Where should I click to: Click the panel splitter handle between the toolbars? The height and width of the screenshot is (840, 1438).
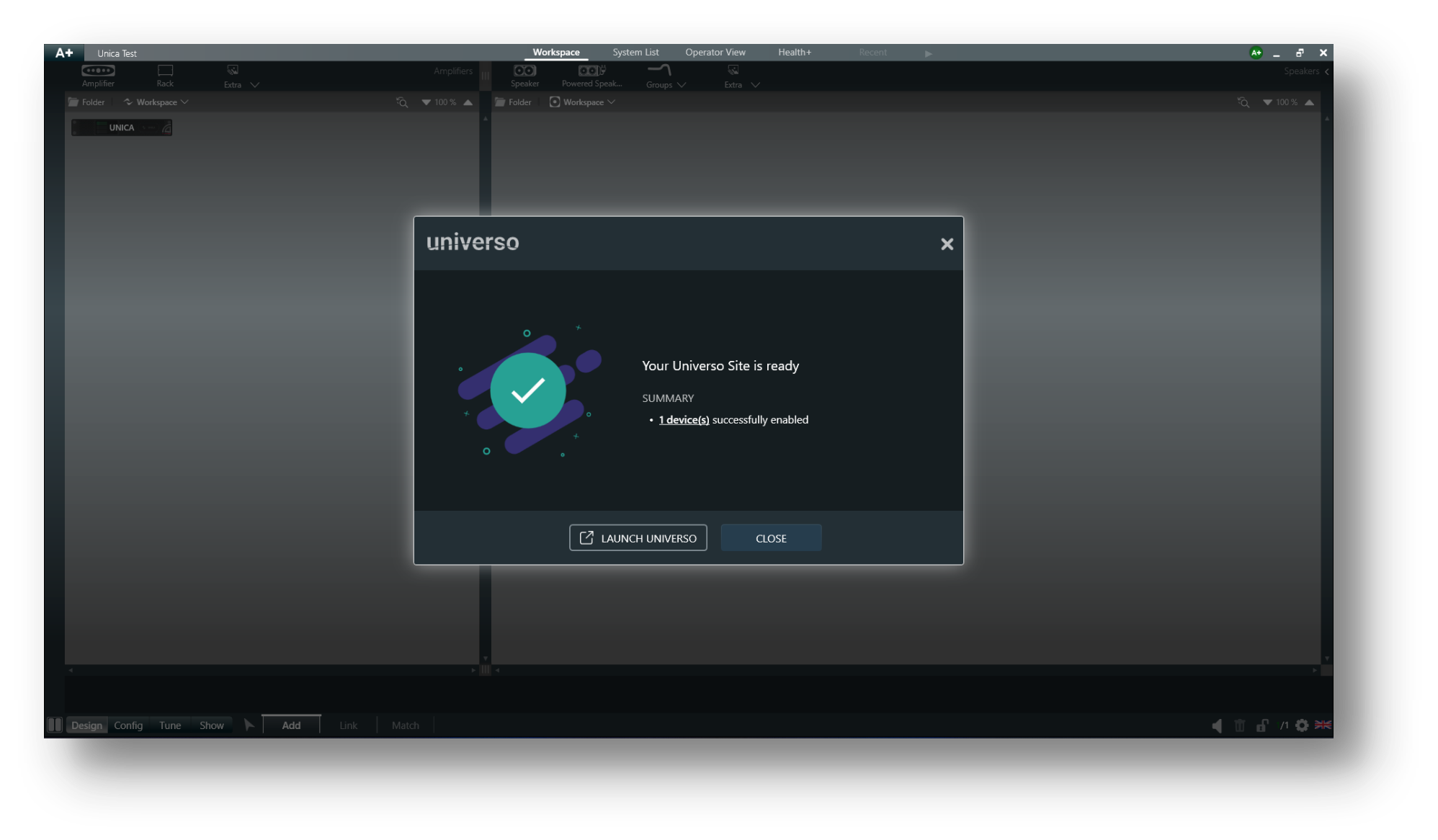coord(485,75)
